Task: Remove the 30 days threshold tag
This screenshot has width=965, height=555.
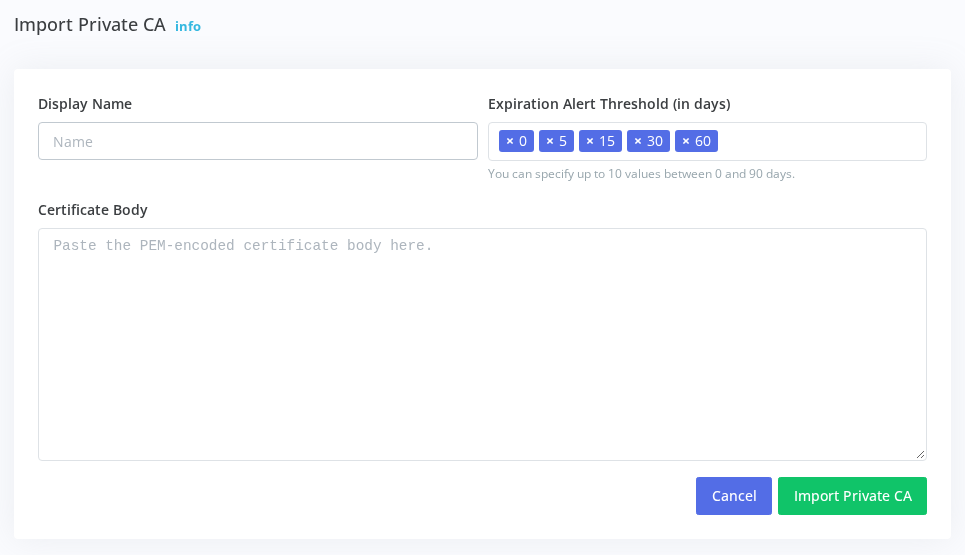Action: (x=638, y=142)
